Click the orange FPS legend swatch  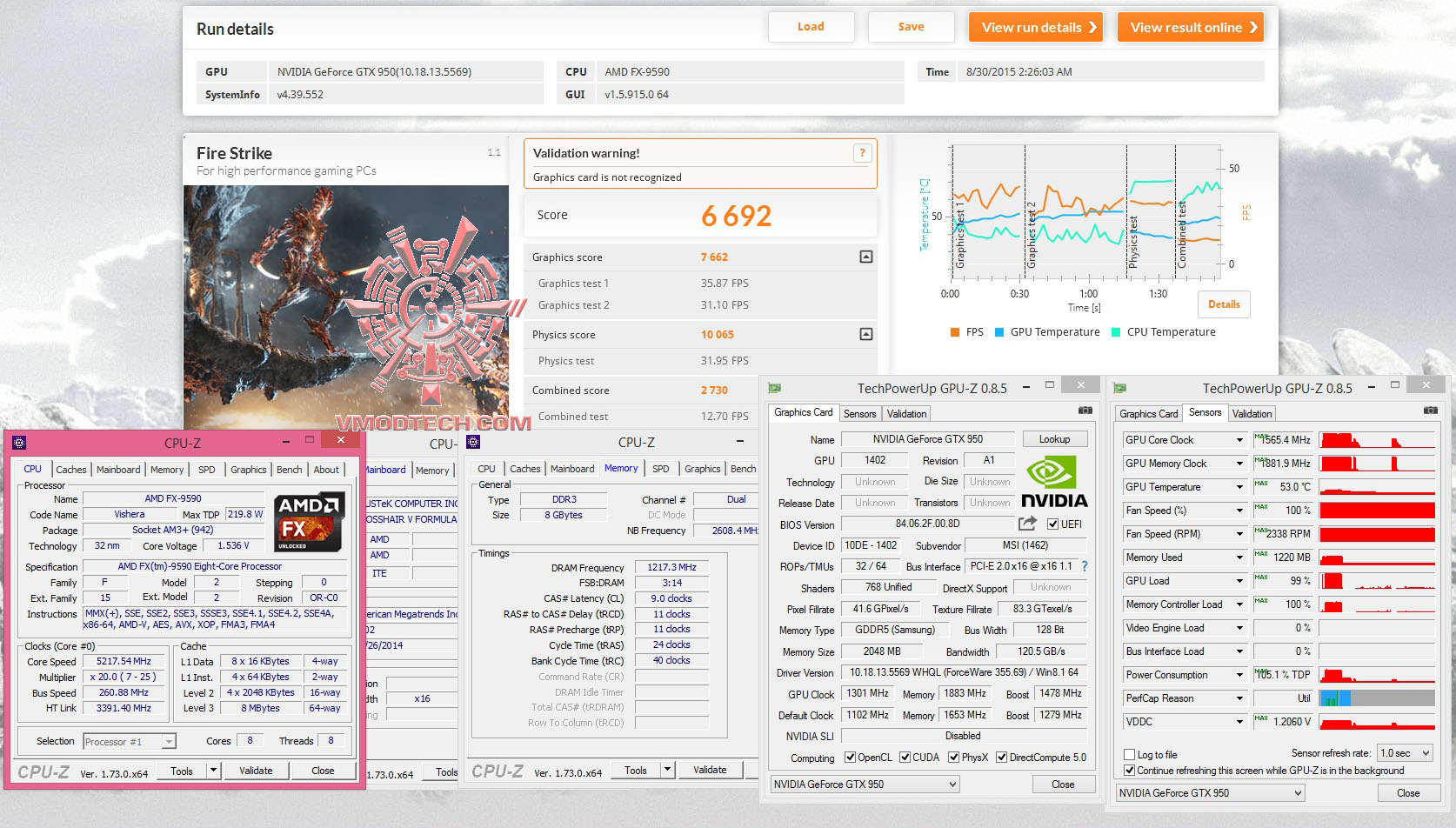[954, 332]
